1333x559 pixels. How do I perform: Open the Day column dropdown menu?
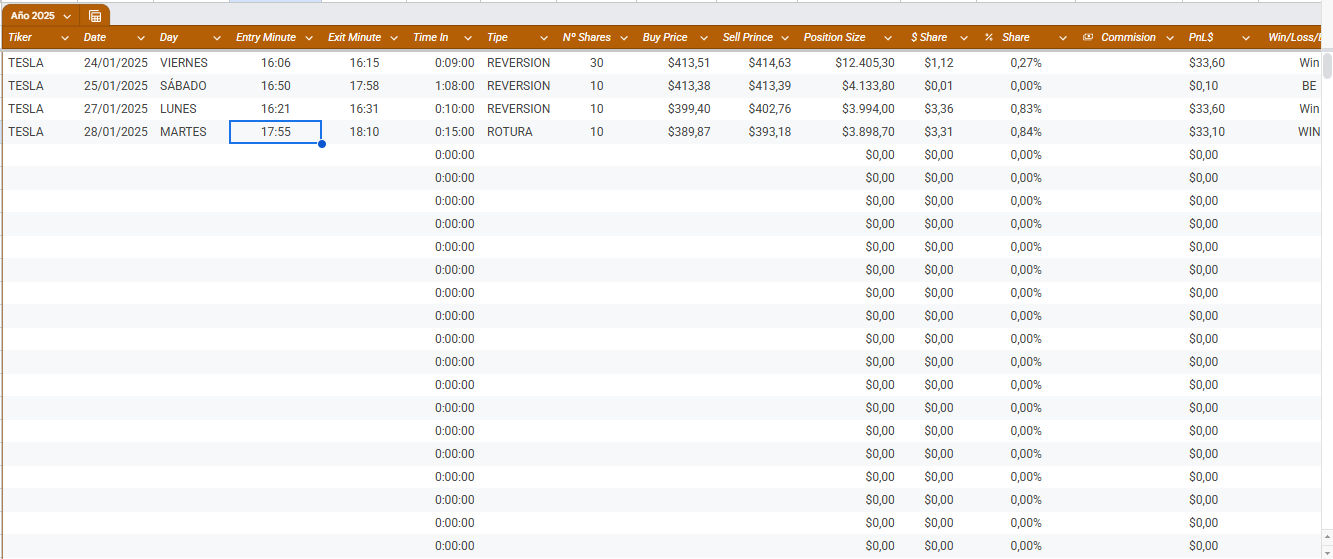click(x=217, y=38)
